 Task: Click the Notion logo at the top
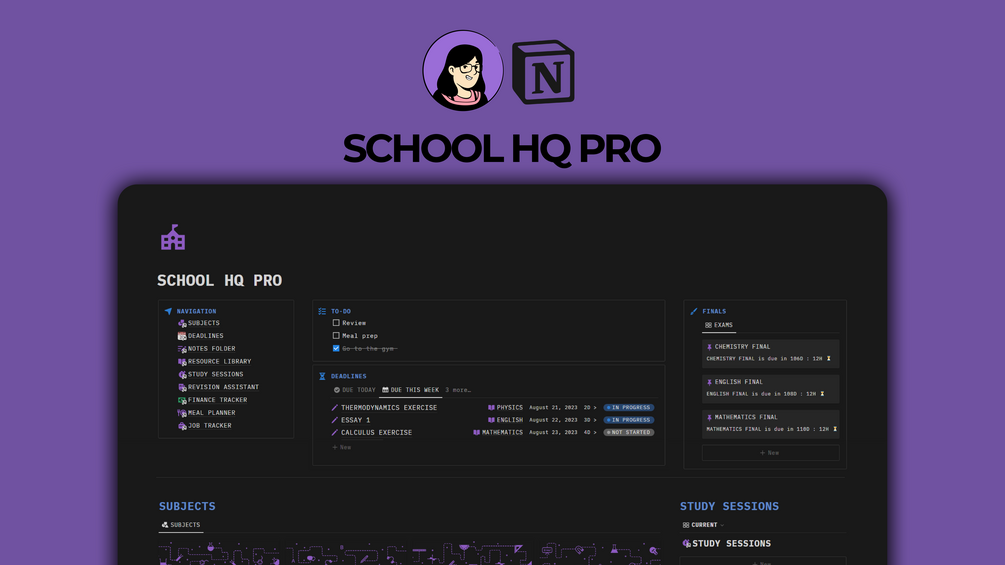[x=544, y=72]
